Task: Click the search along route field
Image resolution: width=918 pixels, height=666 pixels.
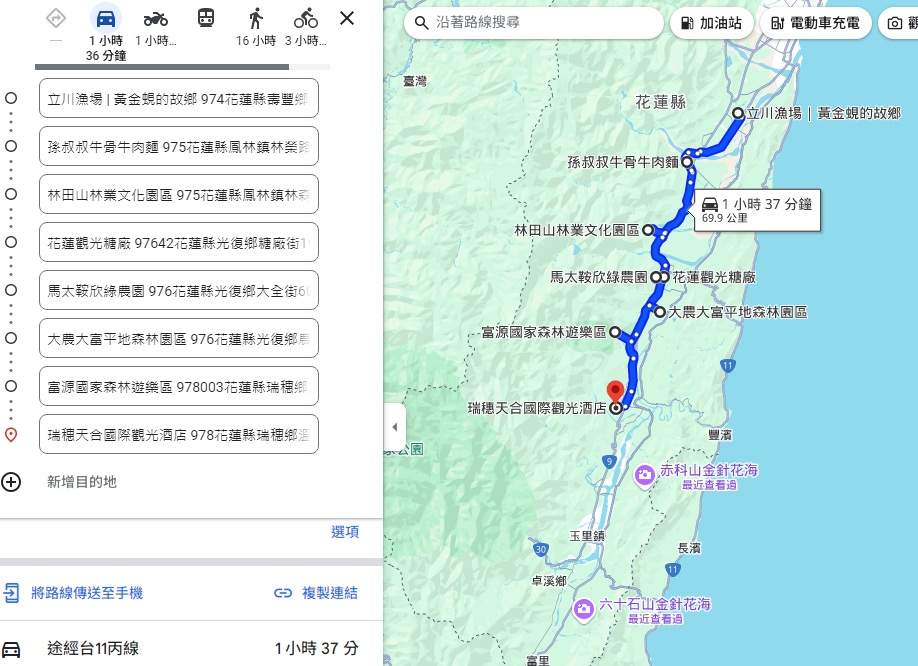Action: click(533, 23)
